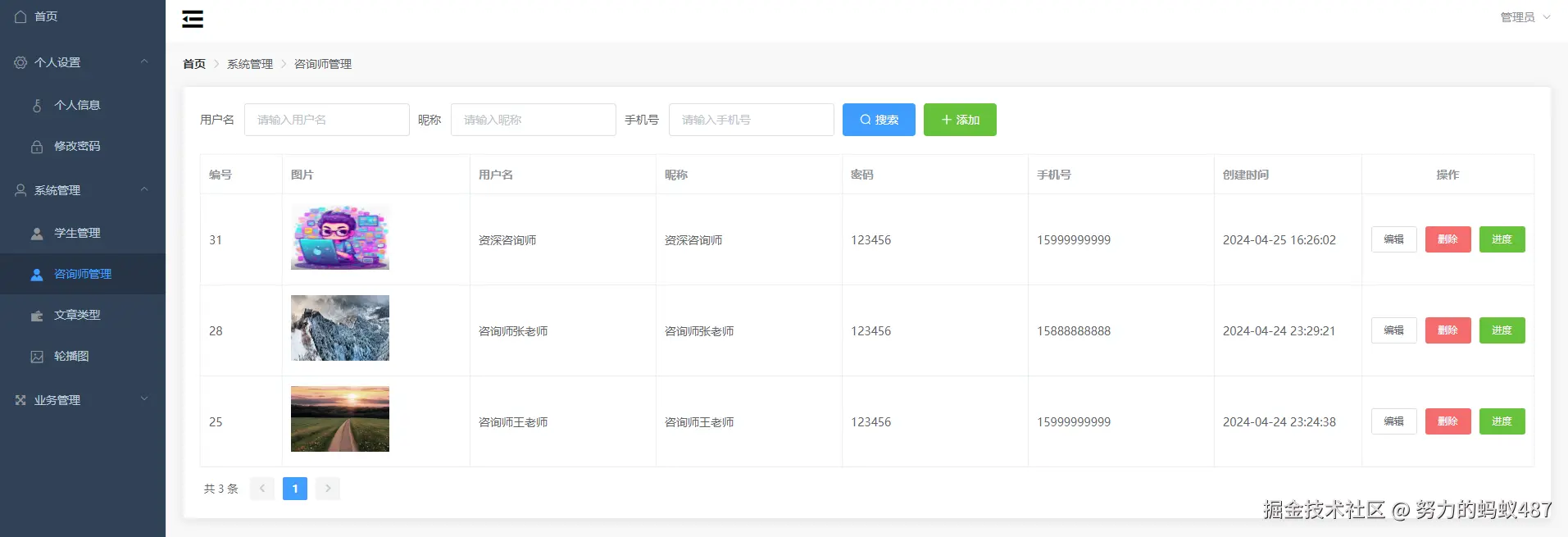The image size is (1568, 537).
Task: Click the home icon in sidebar
Action: 20,16
